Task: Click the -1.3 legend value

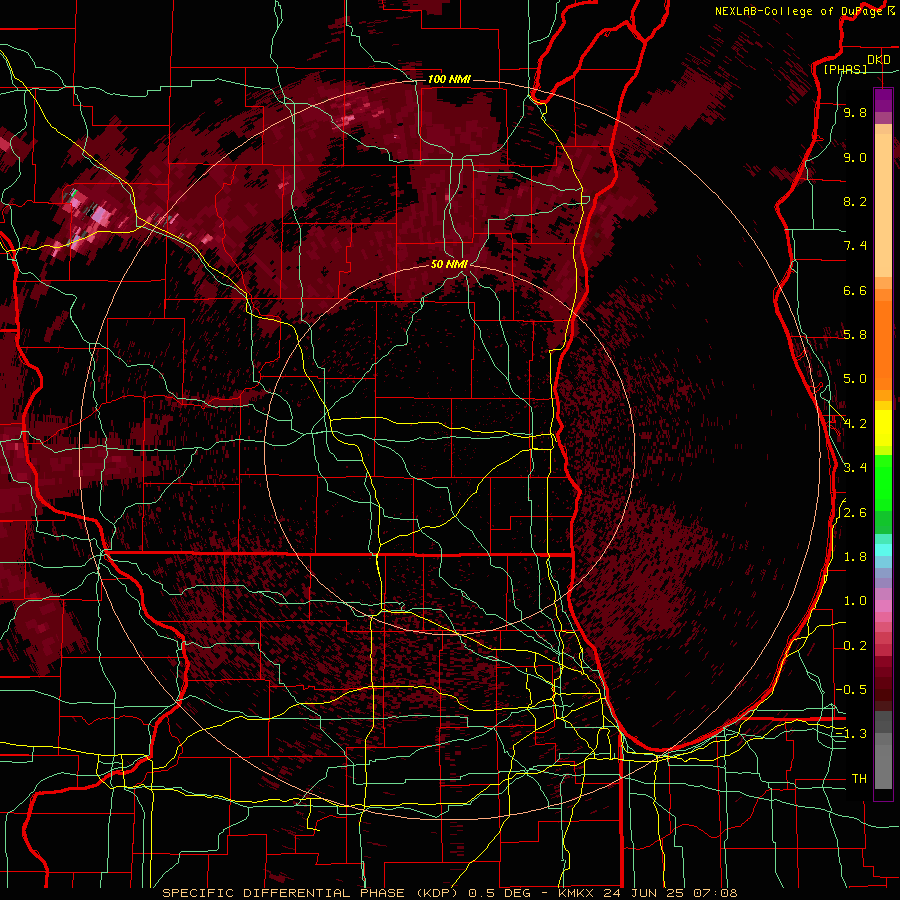Action: point(853,734)
